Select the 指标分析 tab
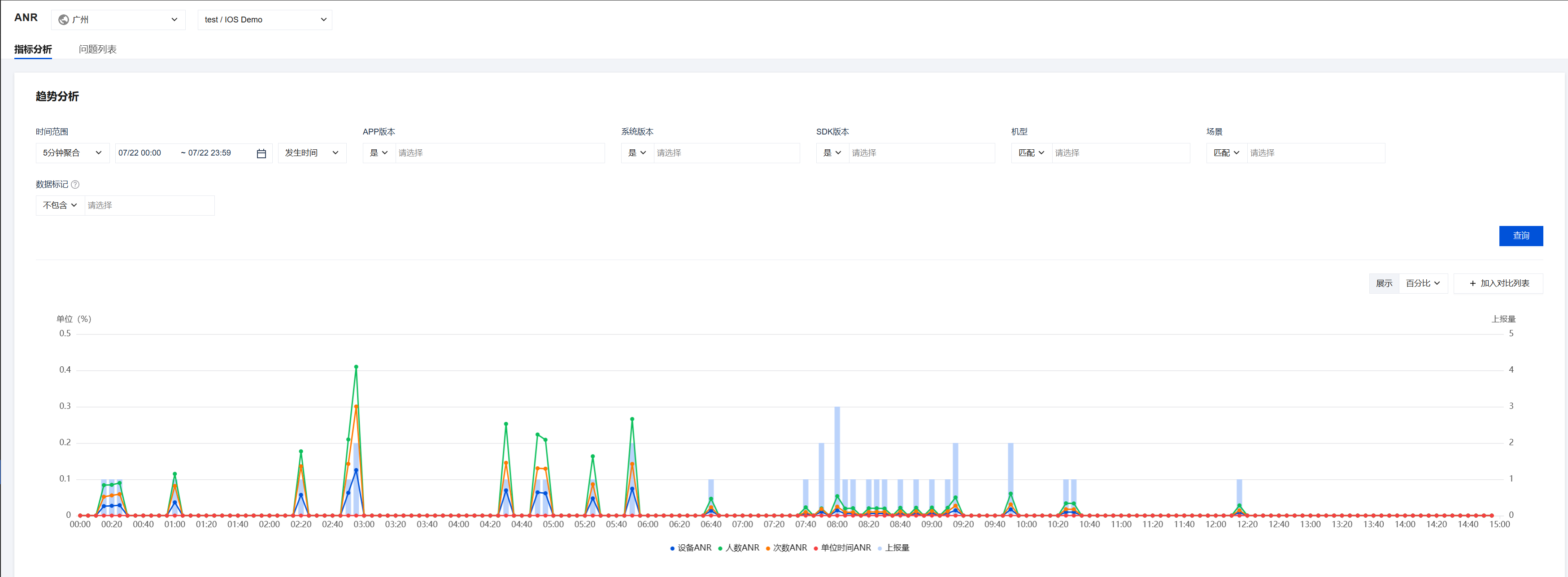Viewport: 1568px width, 577px height. (33, 49)
